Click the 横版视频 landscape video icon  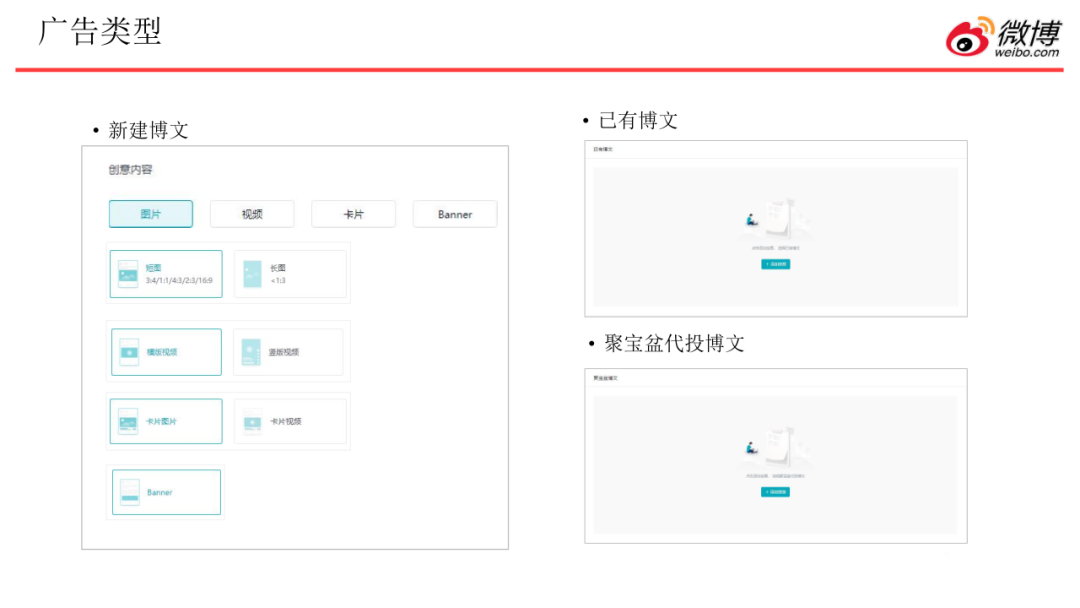(129, 352)
